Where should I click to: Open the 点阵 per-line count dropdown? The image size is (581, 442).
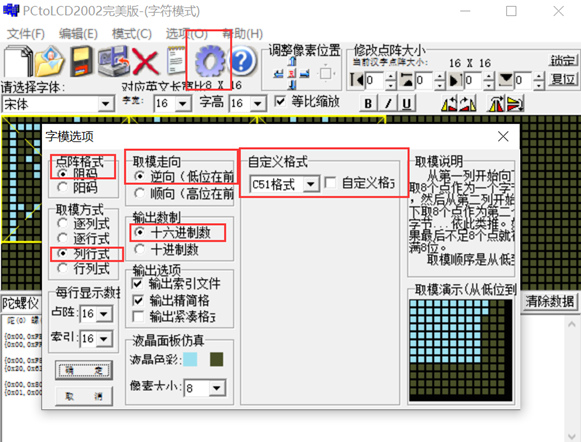pos(104,314)
